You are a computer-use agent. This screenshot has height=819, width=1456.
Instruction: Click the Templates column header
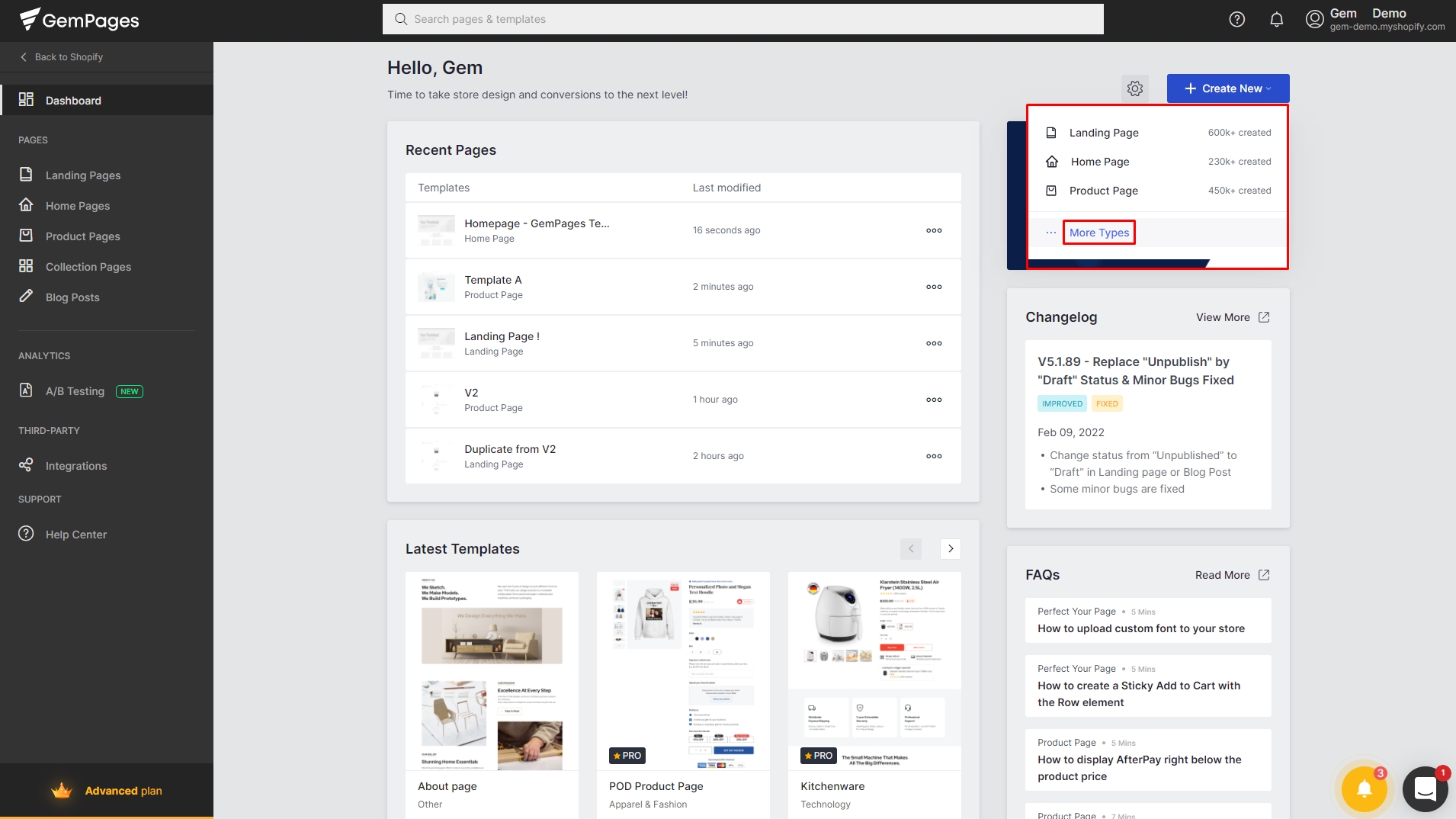[444, 188]
